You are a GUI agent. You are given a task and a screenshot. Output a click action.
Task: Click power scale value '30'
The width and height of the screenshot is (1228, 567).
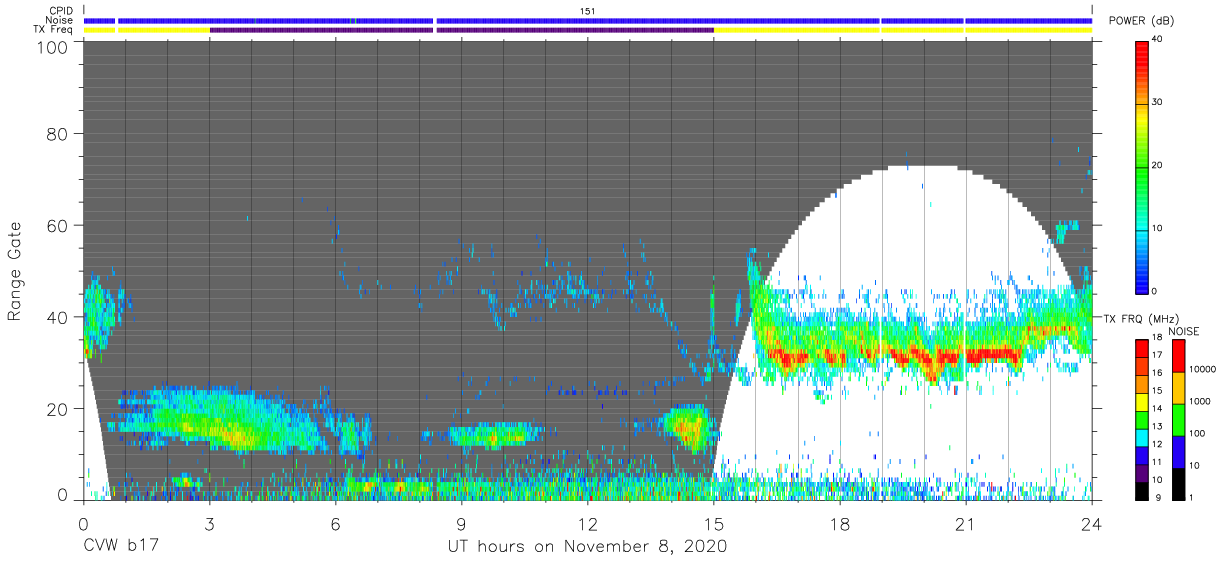[x=1157, y=103]
